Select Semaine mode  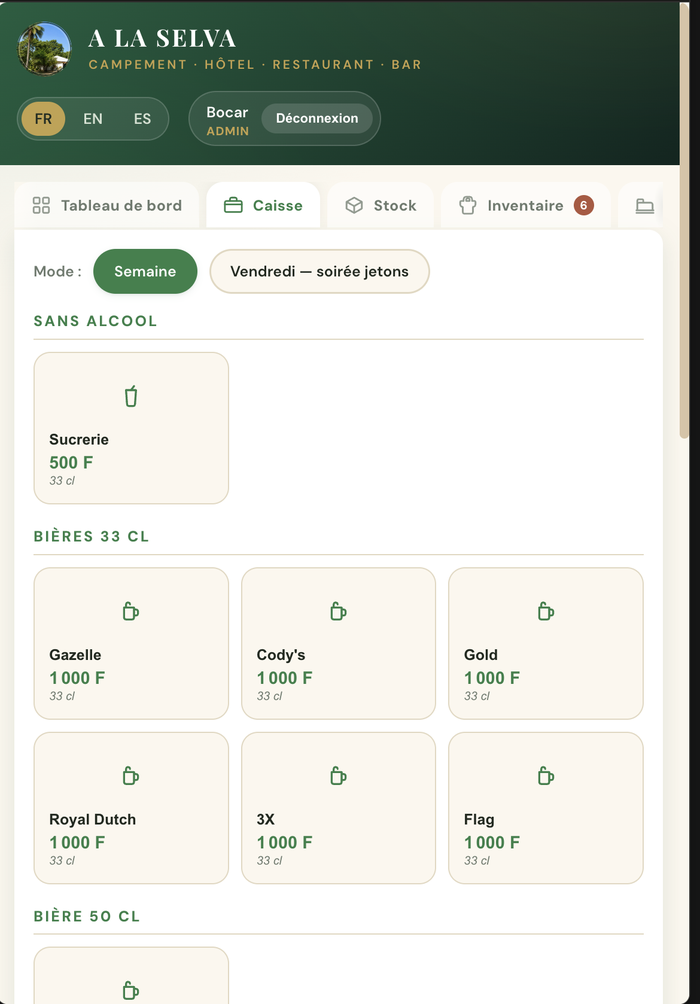click(x=145, y=271)
